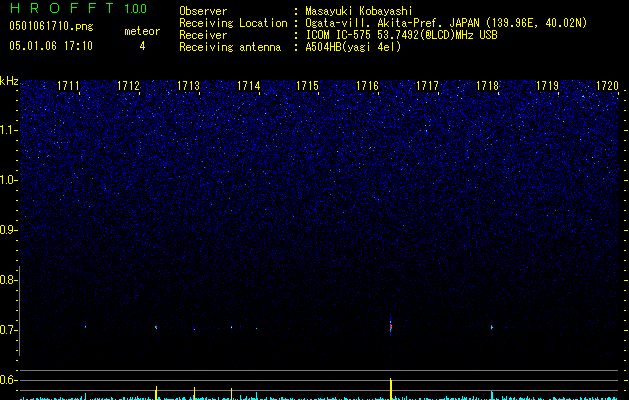Screen dimensions: 629x400
Task: Select the 1714 time marker
Action: pos(248,87)
